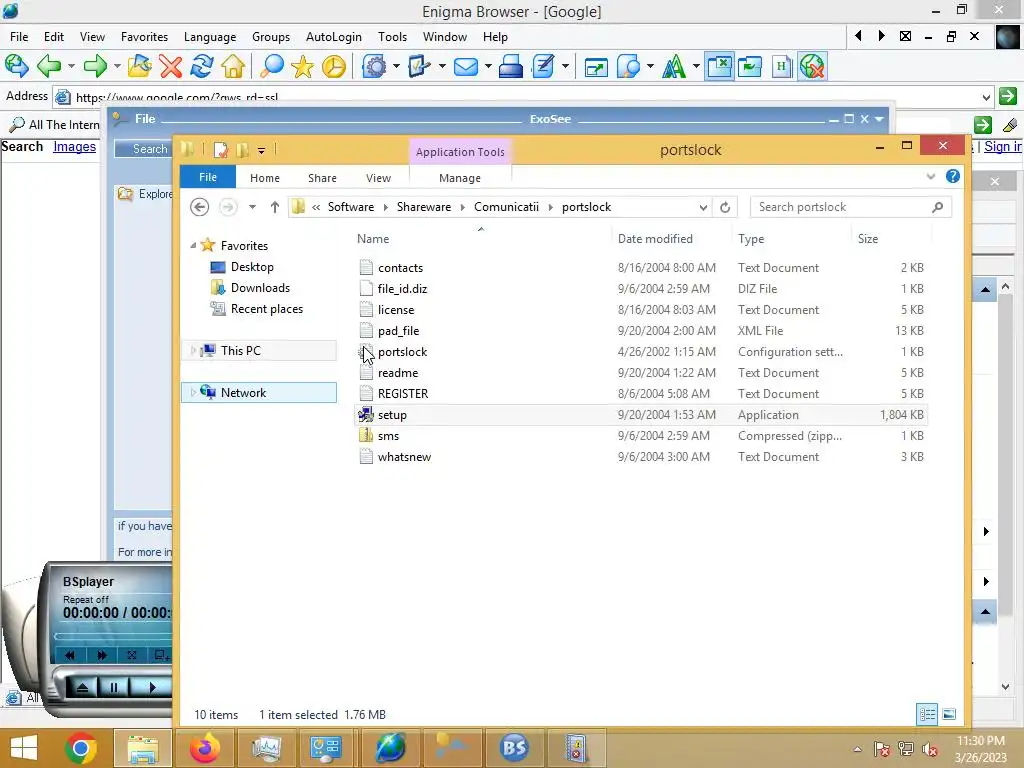Click BSplayer play button
This screenshot has width=1024, height=768.
(x=152, y=687)
